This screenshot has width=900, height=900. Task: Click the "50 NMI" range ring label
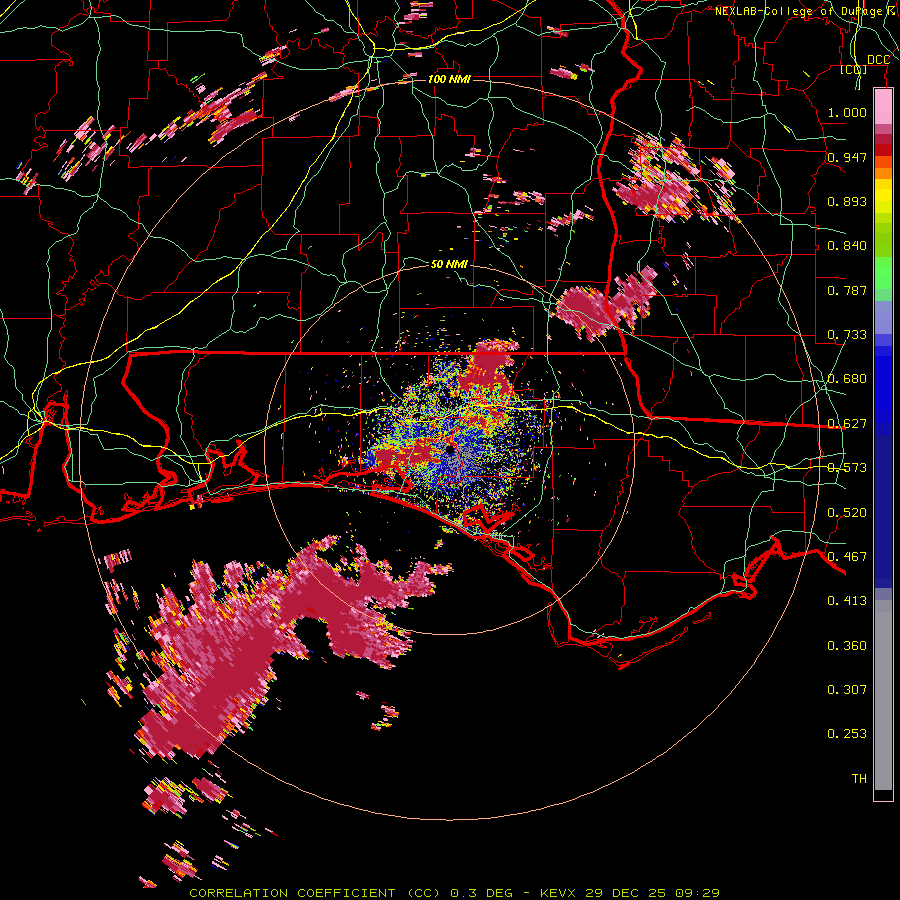[449, 264]
